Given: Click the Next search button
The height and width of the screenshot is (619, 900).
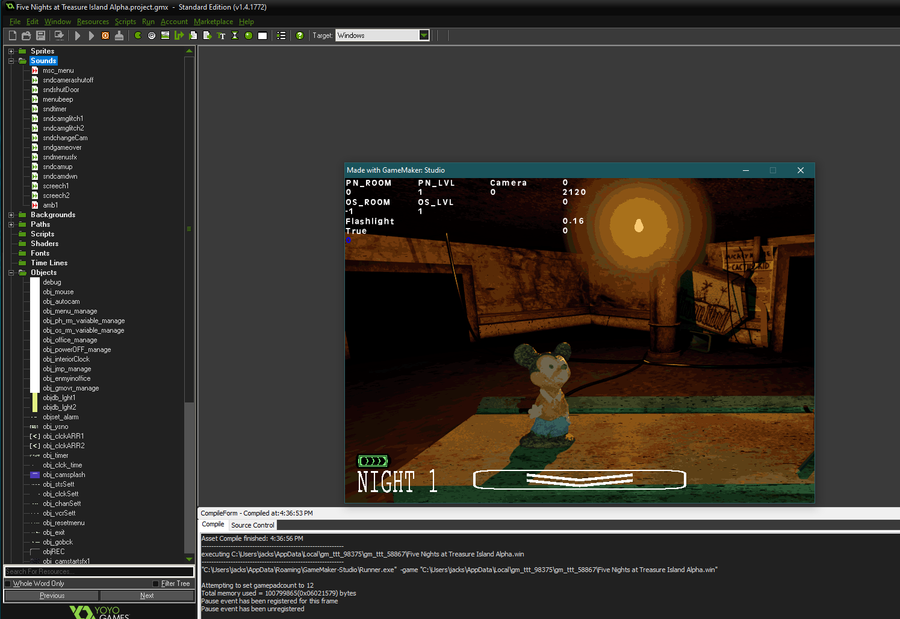Looking at the screenshot, I should coord(147,595).
